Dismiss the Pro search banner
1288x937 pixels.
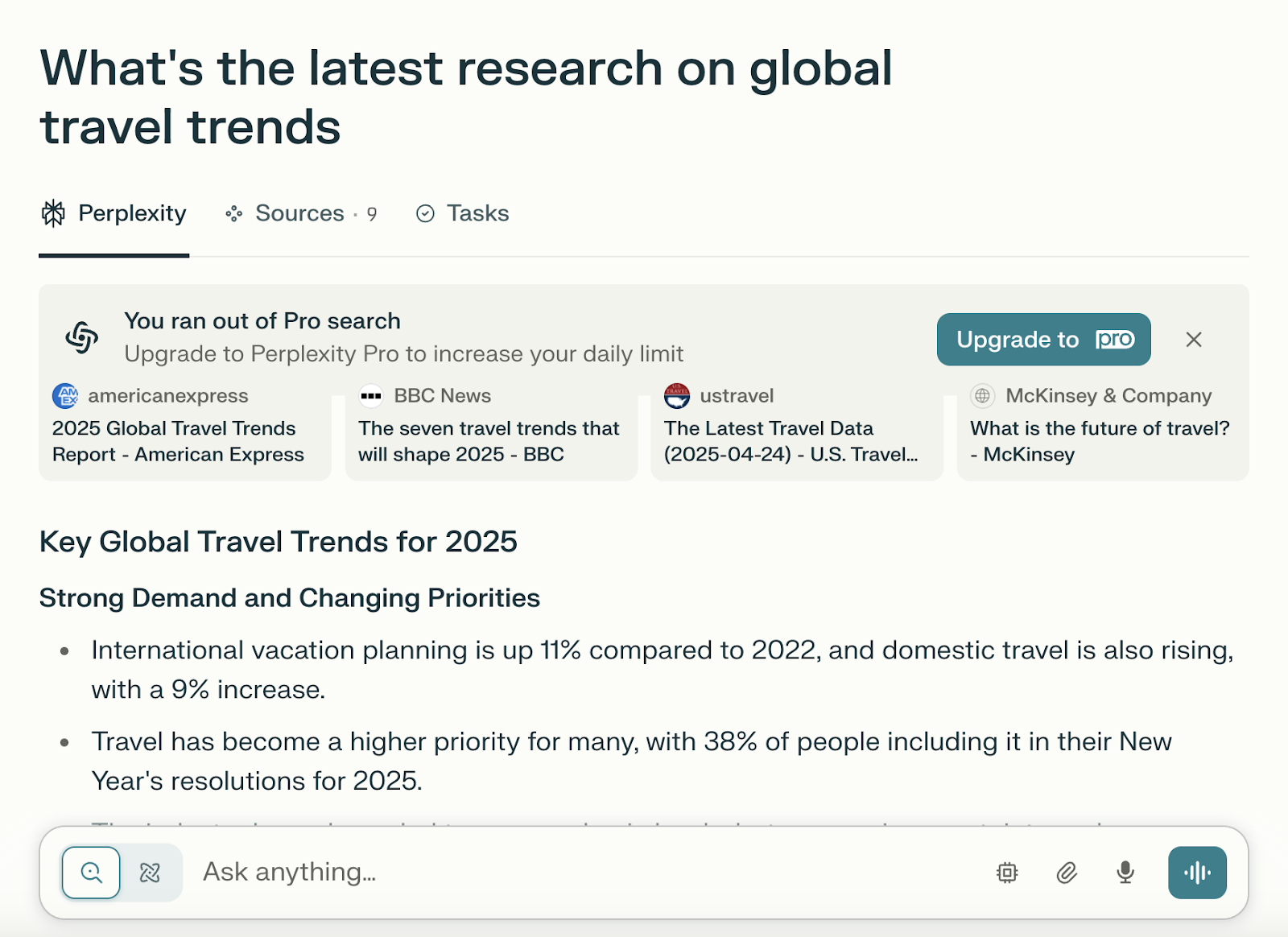1194,340
